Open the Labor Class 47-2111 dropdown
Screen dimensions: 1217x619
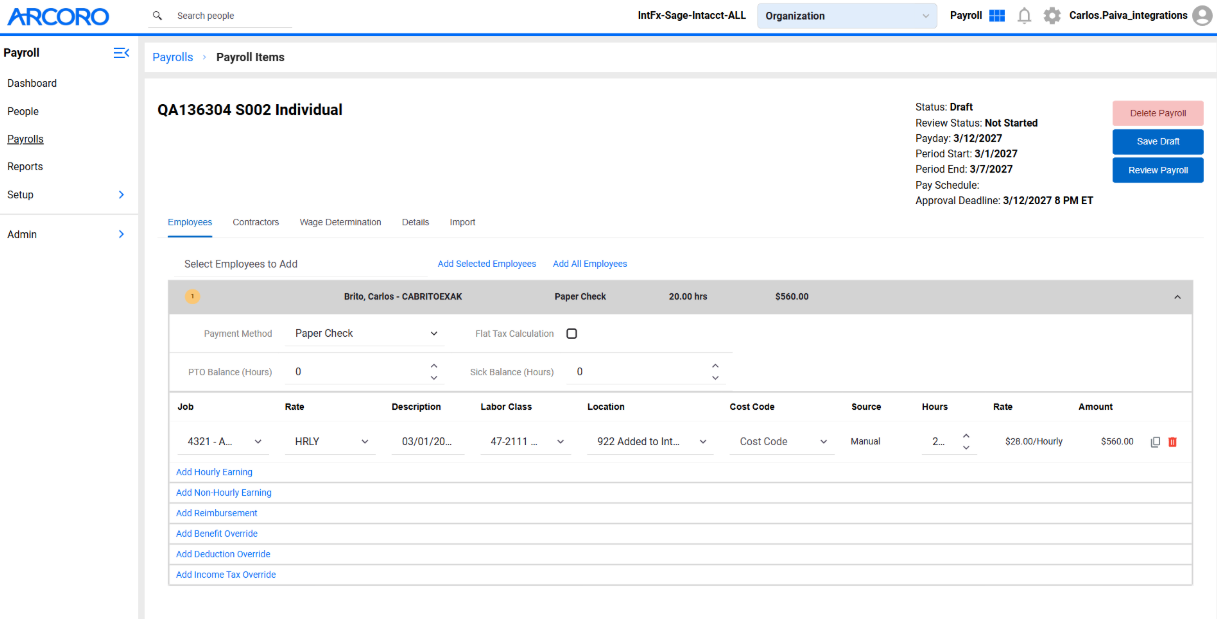[527, 441]
